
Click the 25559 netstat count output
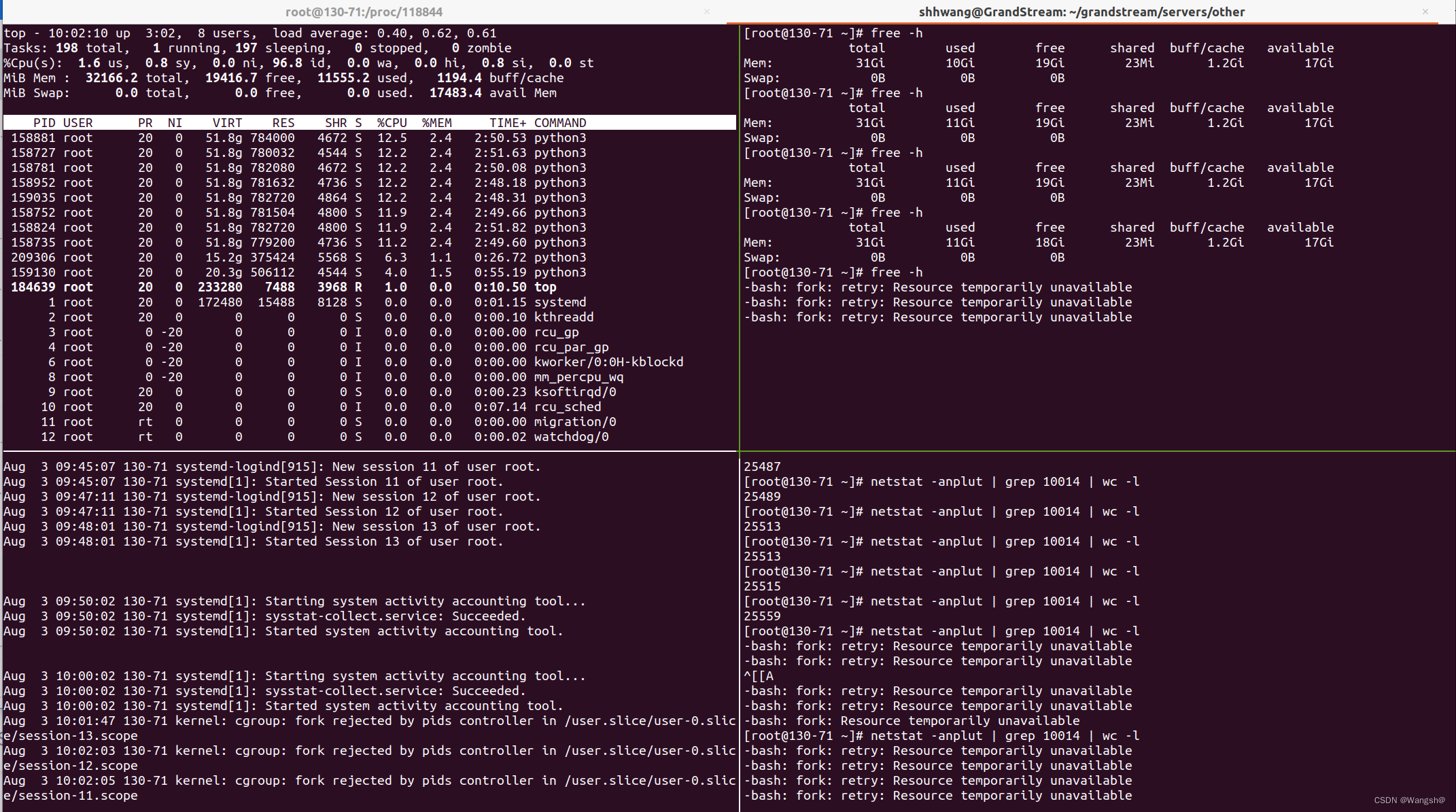pos(762,616)
